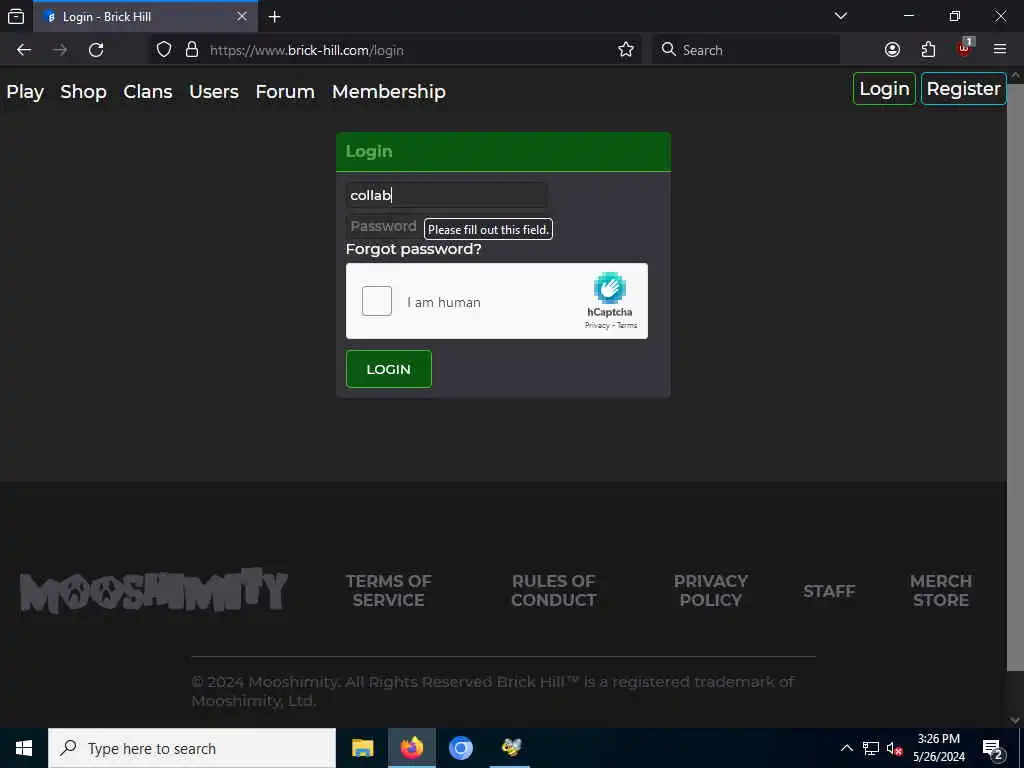Open the Windows Start menu

coord(24,748)
